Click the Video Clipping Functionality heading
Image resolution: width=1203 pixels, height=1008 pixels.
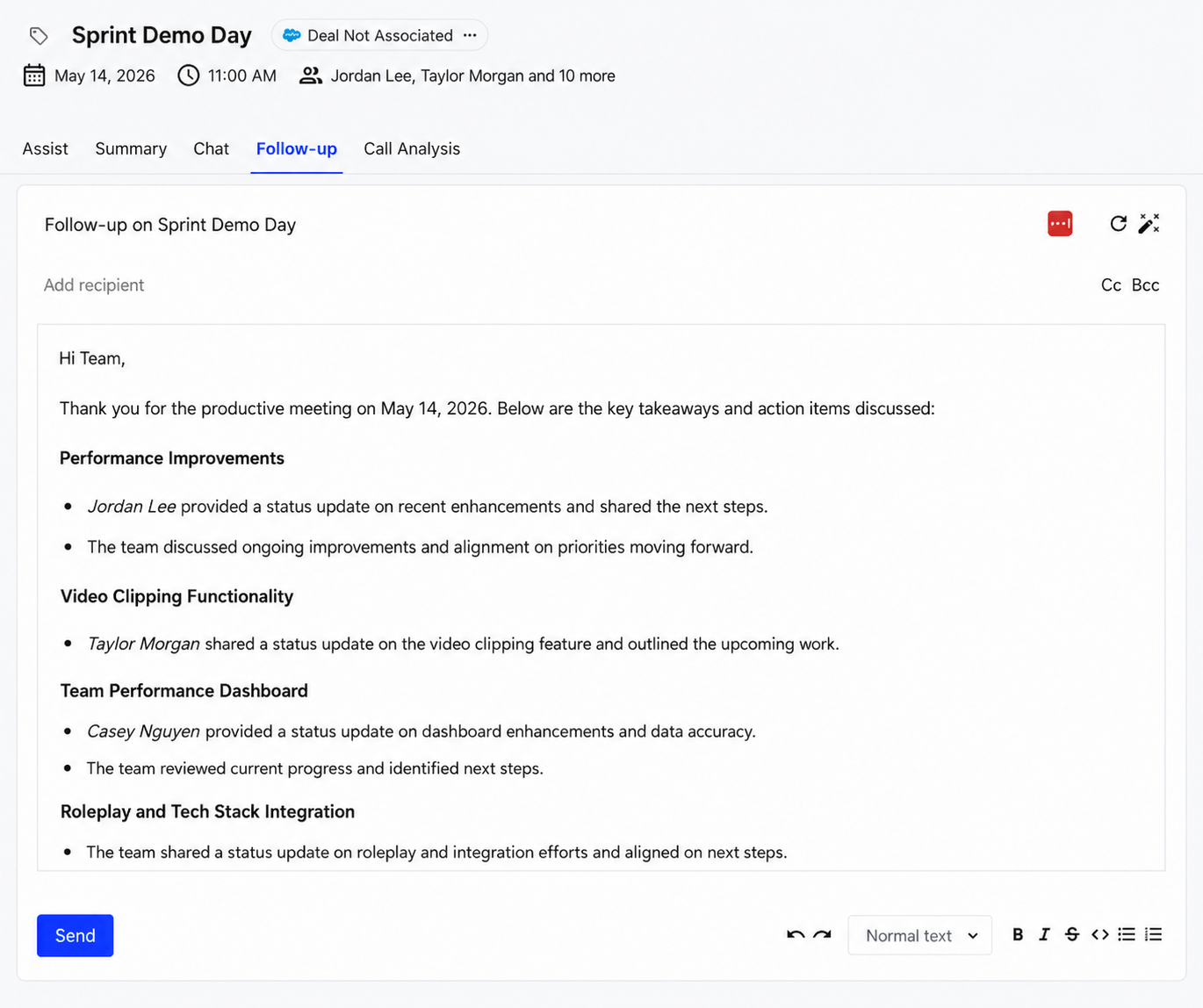click(176, 596)
